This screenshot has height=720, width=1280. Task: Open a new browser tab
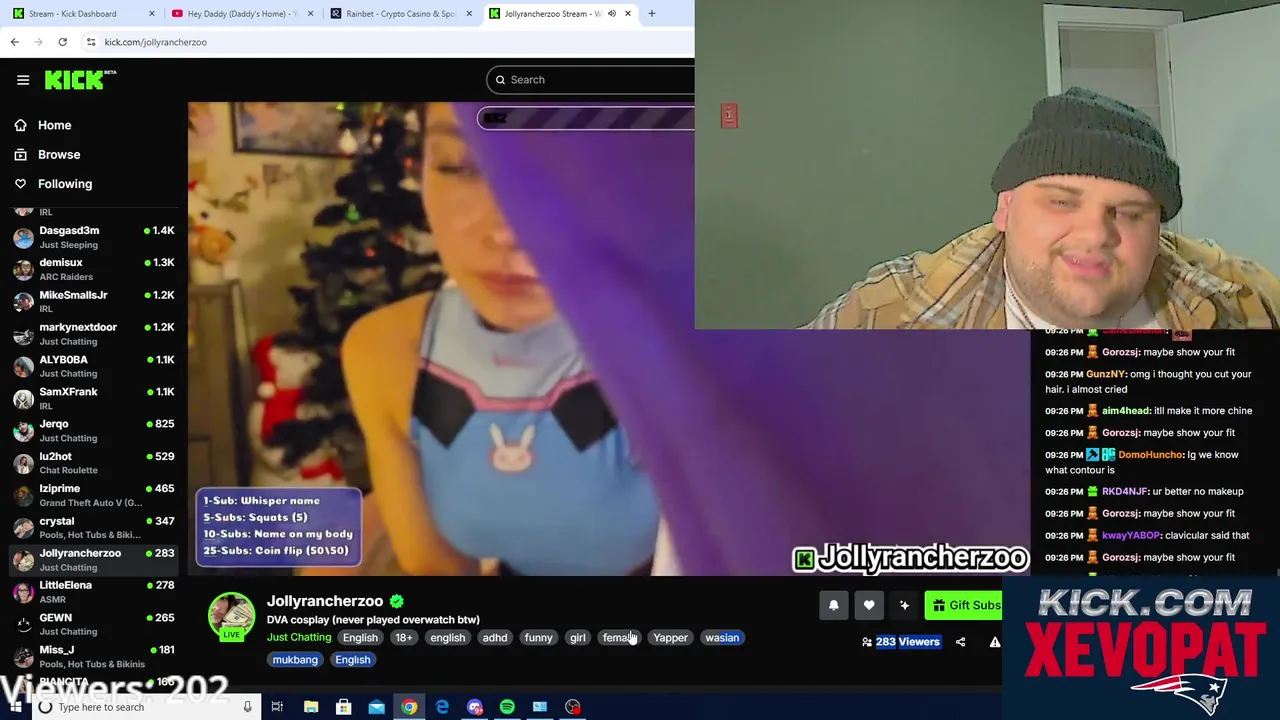[x=651, y=14]
